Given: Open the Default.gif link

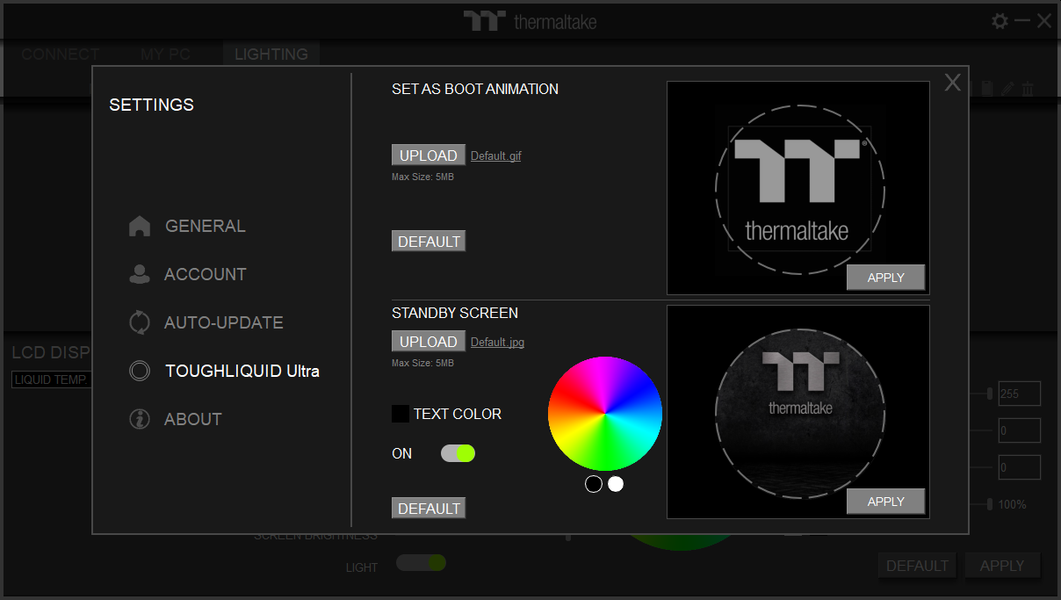Looking at the screenshot, I should (496, 156).
